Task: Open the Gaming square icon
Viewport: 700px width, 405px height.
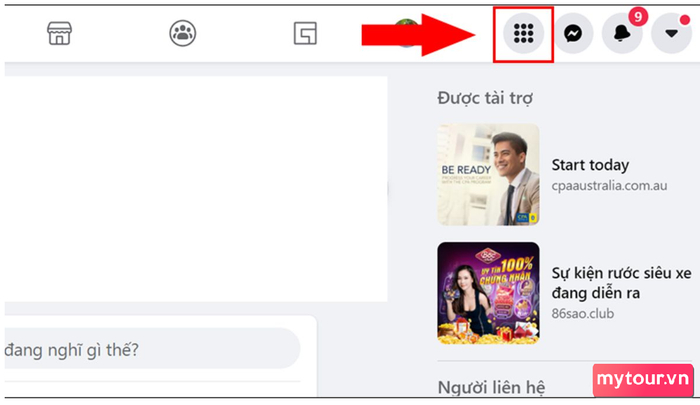Action: pyautogui.click(x=305, y=33)
